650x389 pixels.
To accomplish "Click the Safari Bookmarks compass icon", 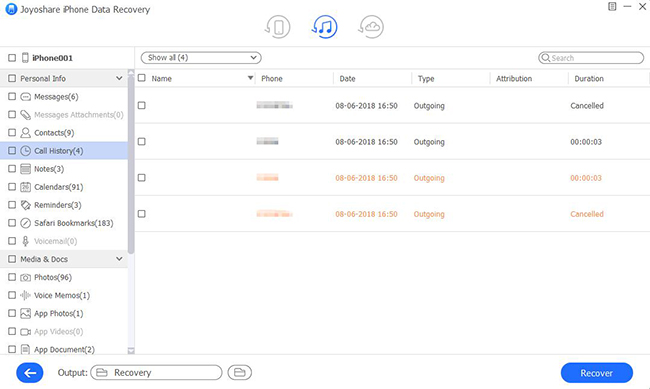I will pyautogui.click(x=26, y=223).
